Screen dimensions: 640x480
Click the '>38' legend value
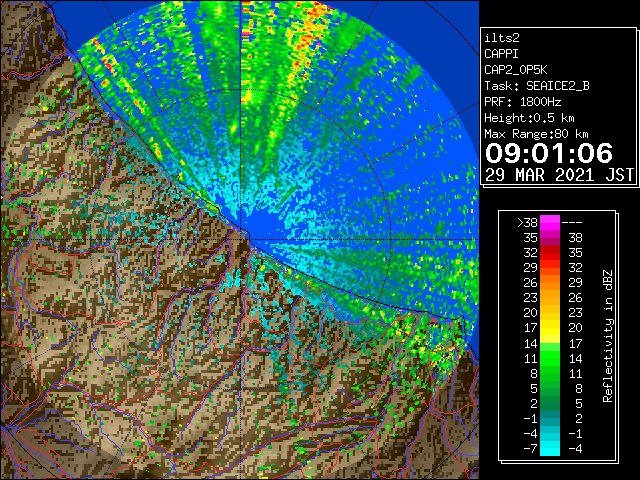[x=527, y=223]
